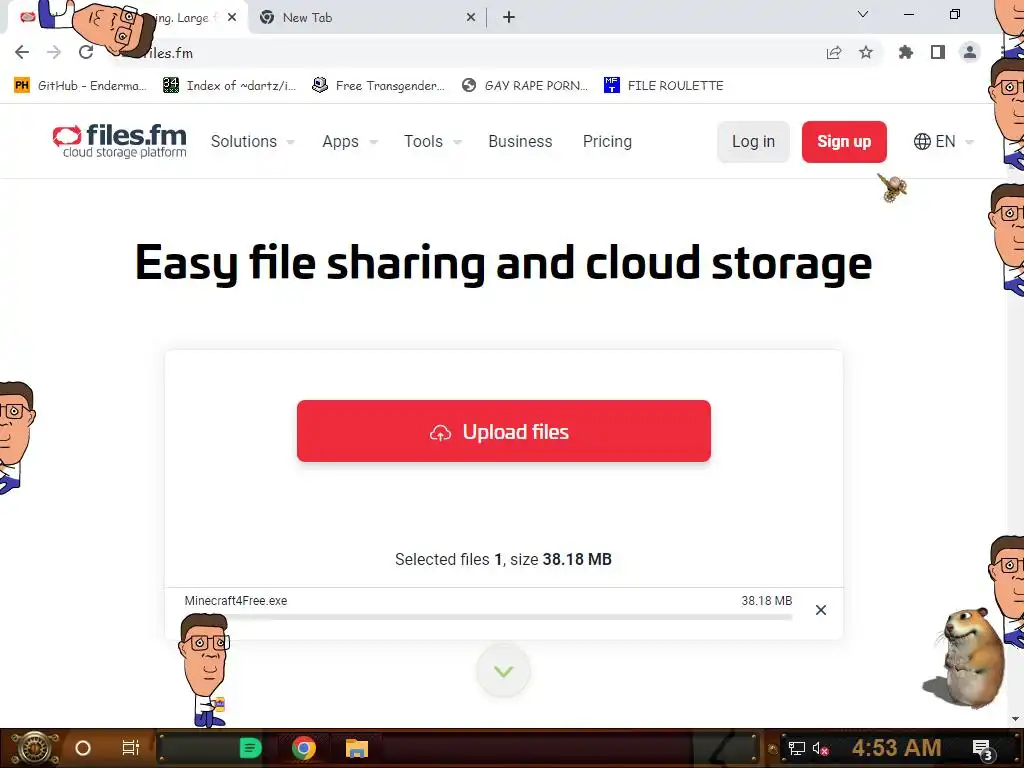
Task: Open Chrome from the taskbar
Action: coord(304,748)
